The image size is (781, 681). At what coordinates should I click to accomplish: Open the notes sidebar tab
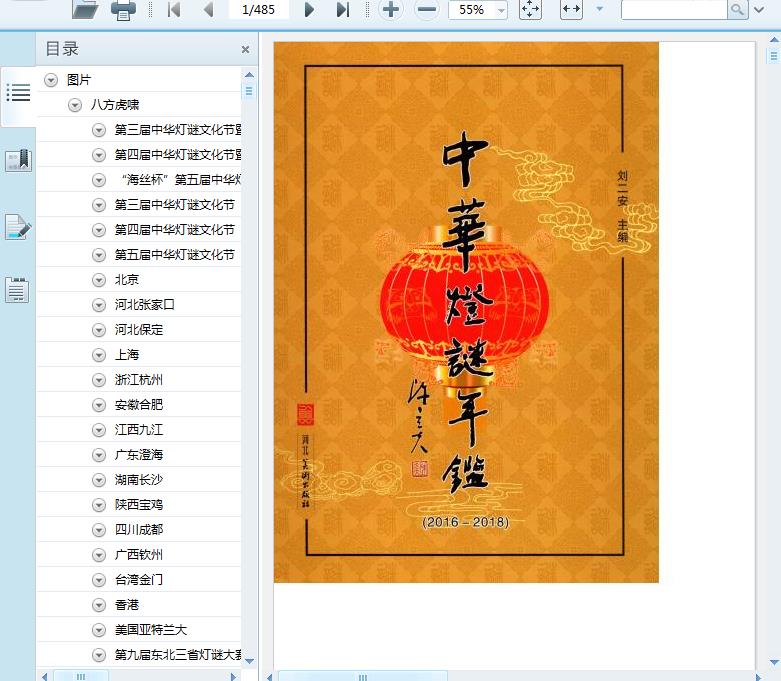click(17, 290)
